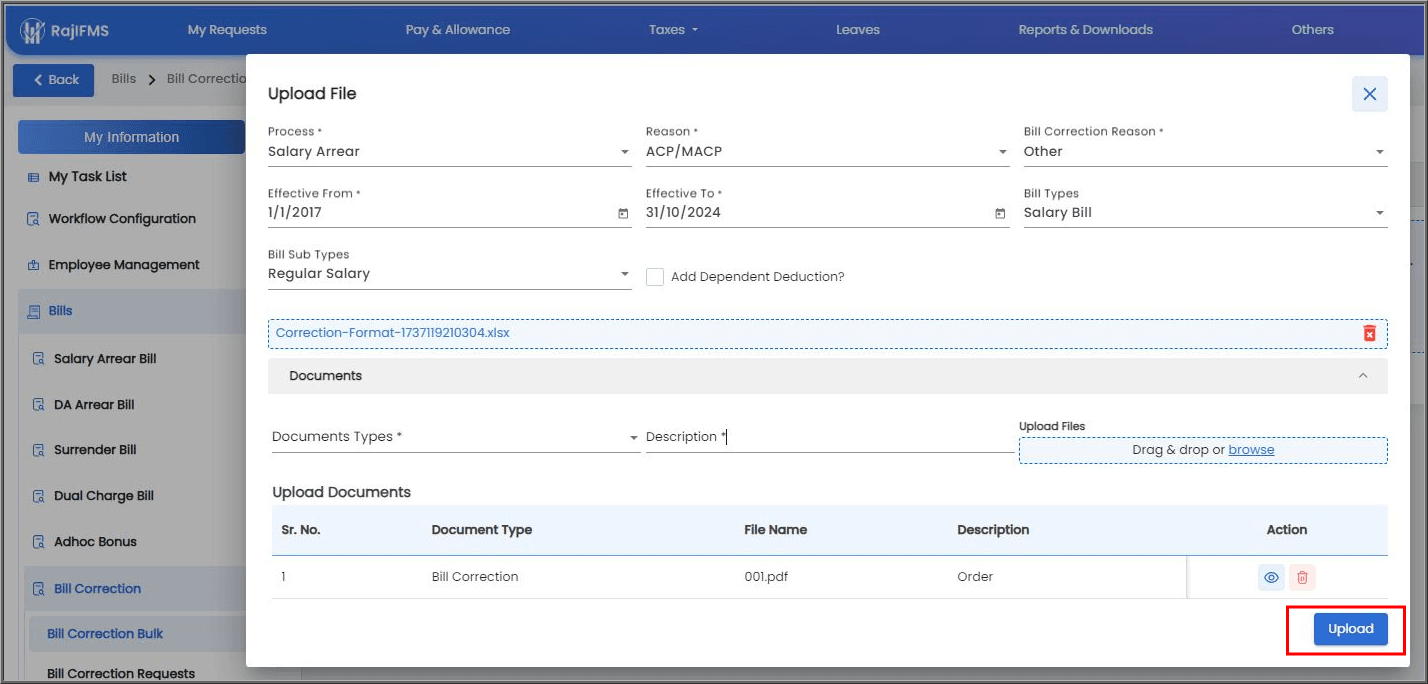Click the Bills breadcrumb link
Viewport: 1428px width, 684px height.
(124, 79)
